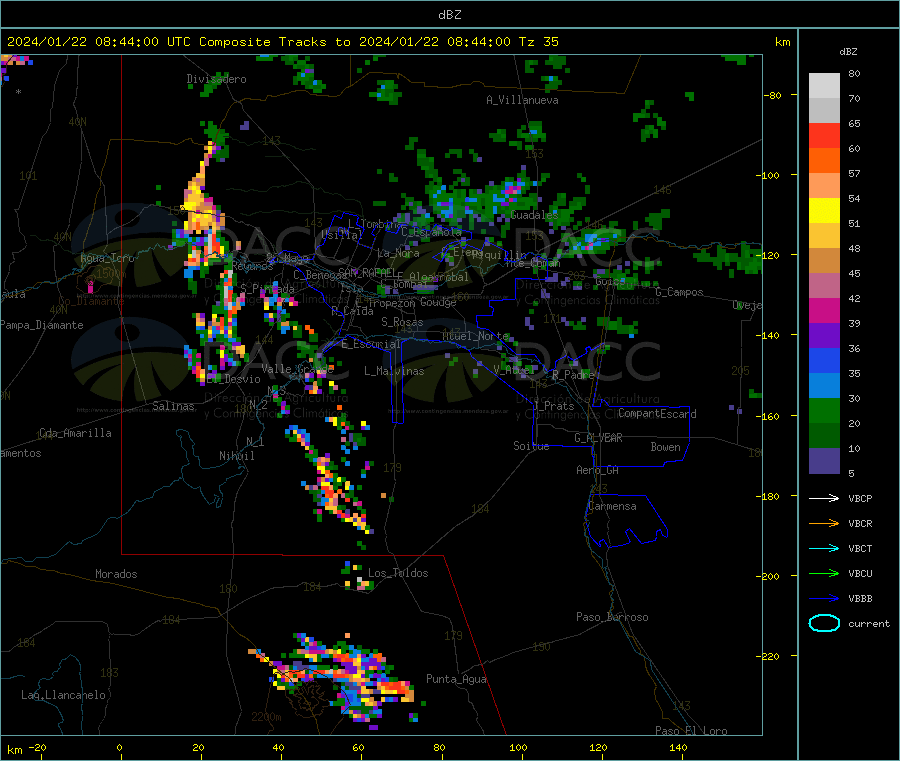The image size is (900, 761).
Task: Select the red 65 dBZ color swatch
Action: 824,135
